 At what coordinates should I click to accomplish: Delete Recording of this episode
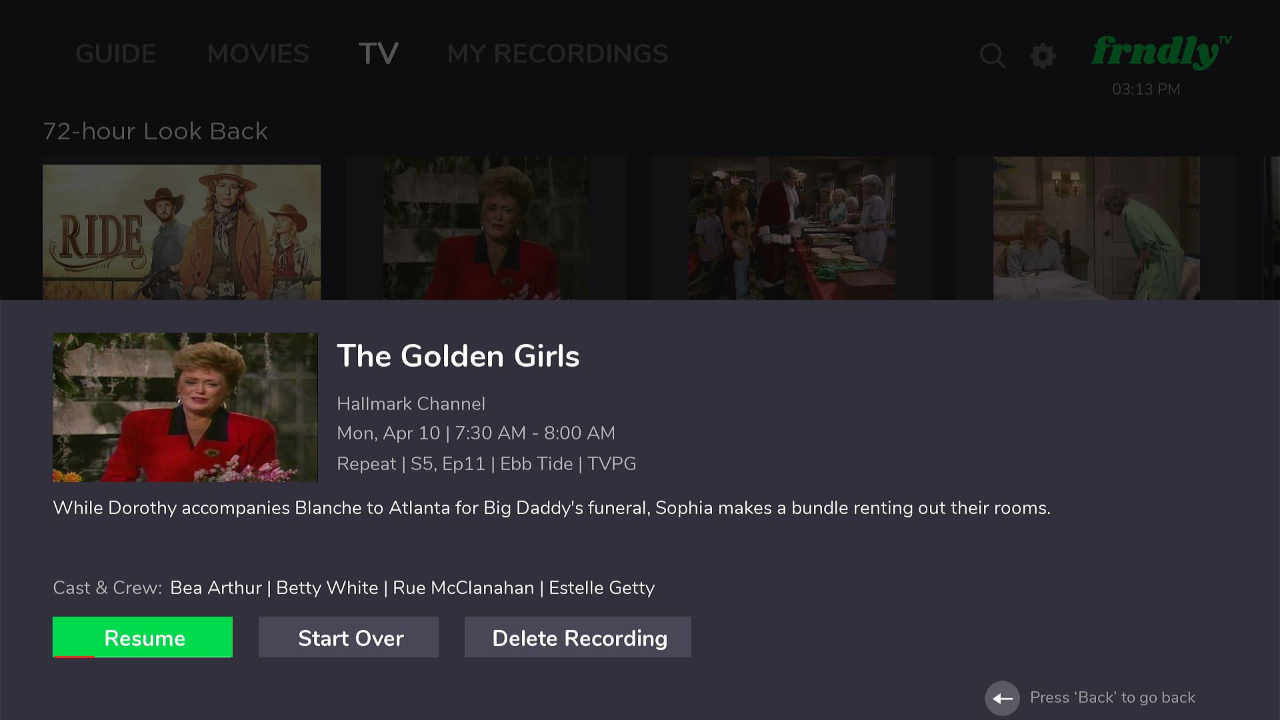(577, 637)
